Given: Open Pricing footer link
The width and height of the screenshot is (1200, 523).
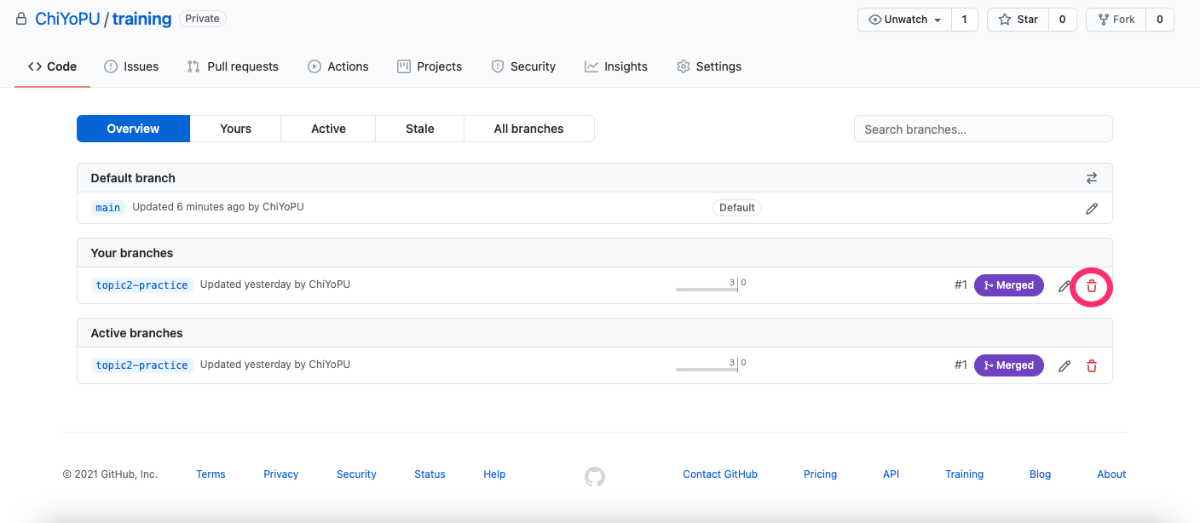Looking at the screenshot, I should (820, 475).
